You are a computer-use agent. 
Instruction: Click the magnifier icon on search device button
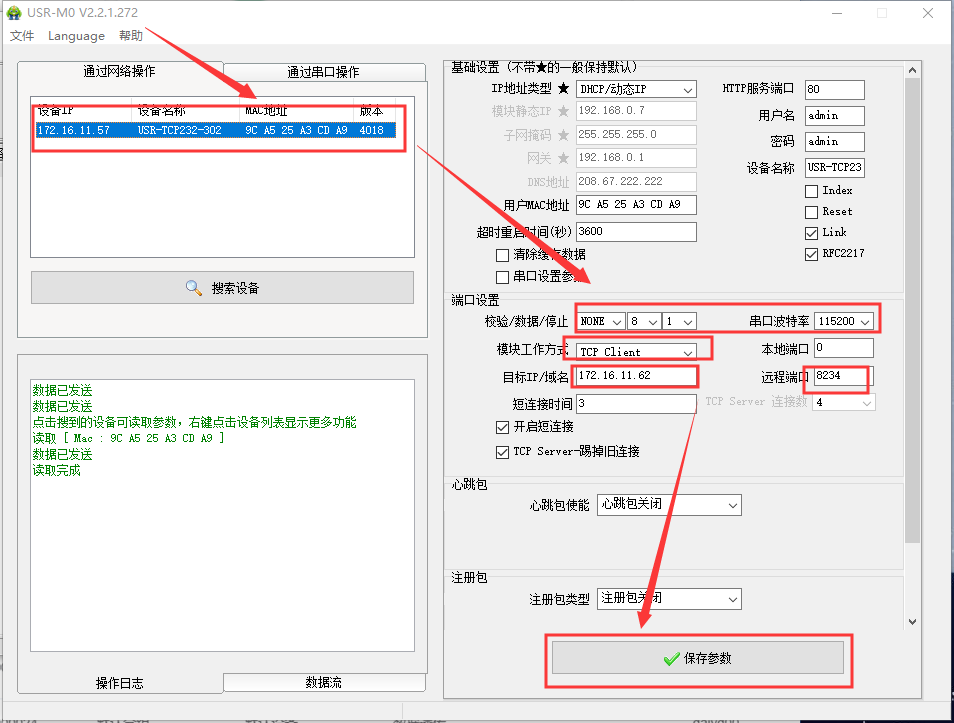pyautogui.click(x=194, y=288)
